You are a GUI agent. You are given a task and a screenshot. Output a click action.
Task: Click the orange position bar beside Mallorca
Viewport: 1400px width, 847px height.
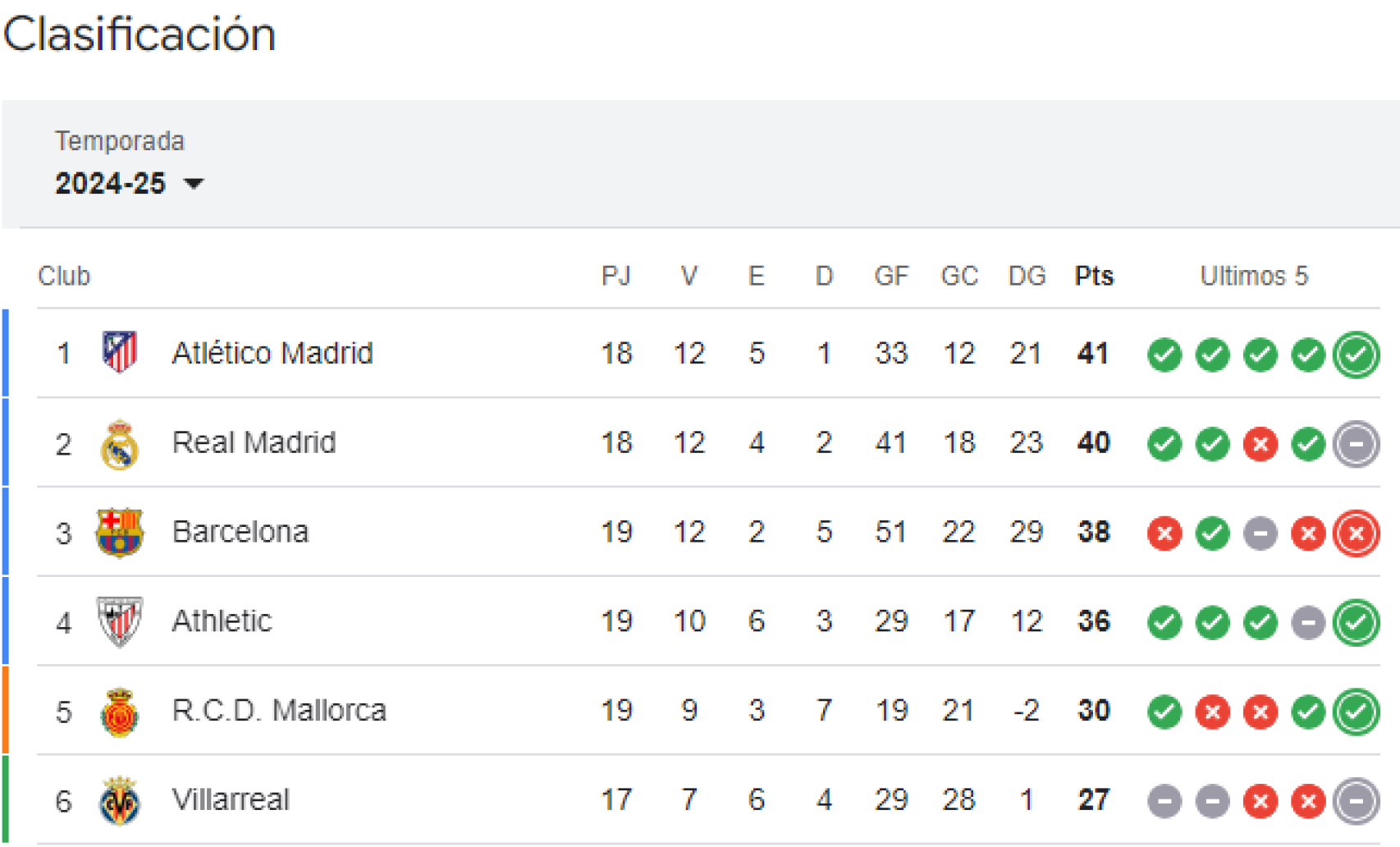click(x=4, y=711)
